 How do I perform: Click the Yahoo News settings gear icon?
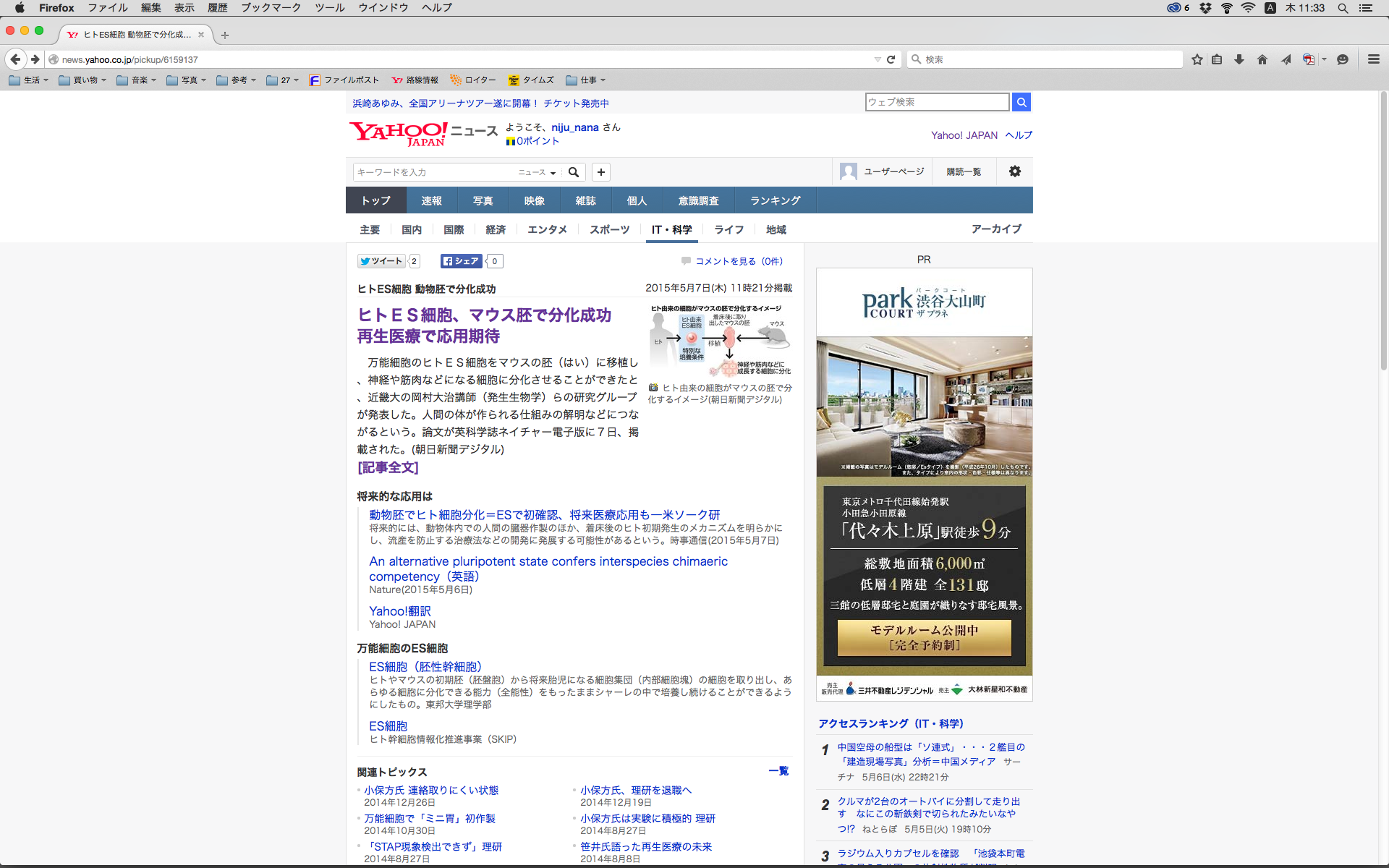click(1015, 171)
